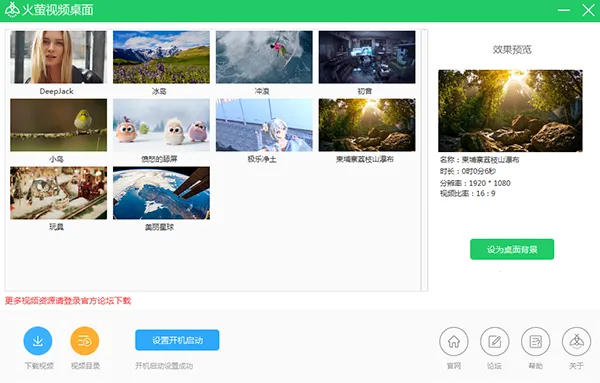Screen dimensions: 600x383
Task: Select the 美丽星球 earth thumbnail
Action: pyautogui.click(x=161, y=193)
